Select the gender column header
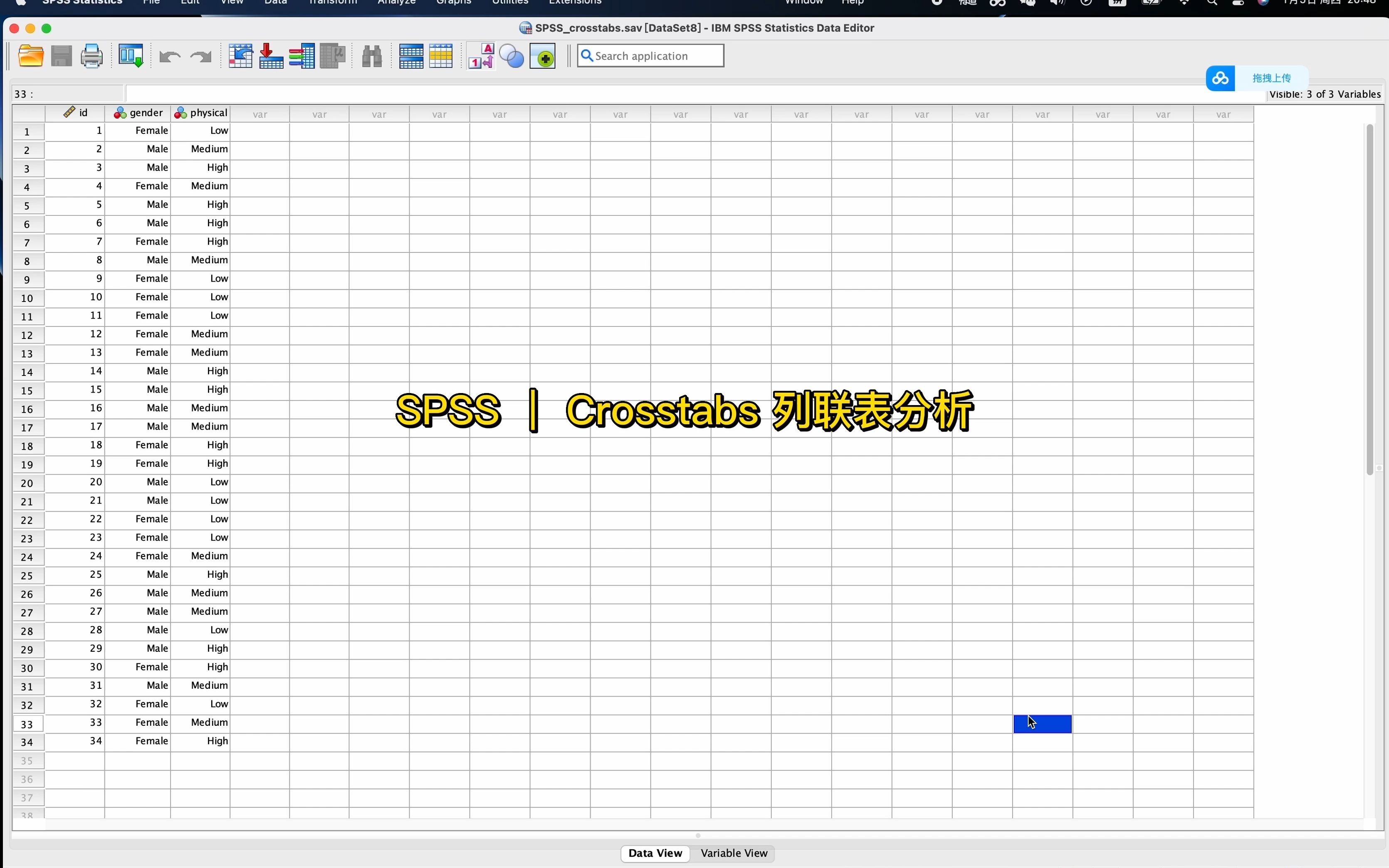Viewport: 1389px width, 868px height. coord(138,113)
